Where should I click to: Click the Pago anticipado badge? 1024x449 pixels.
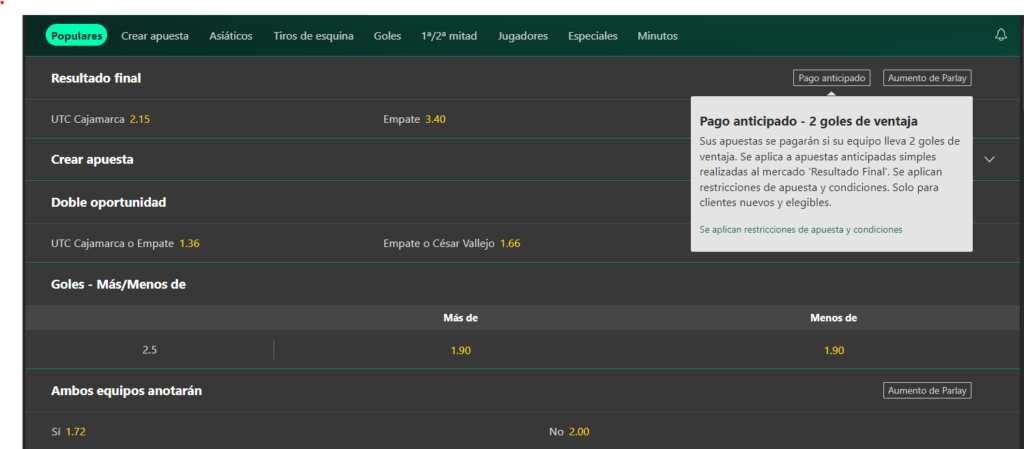(x=832, y=78)
